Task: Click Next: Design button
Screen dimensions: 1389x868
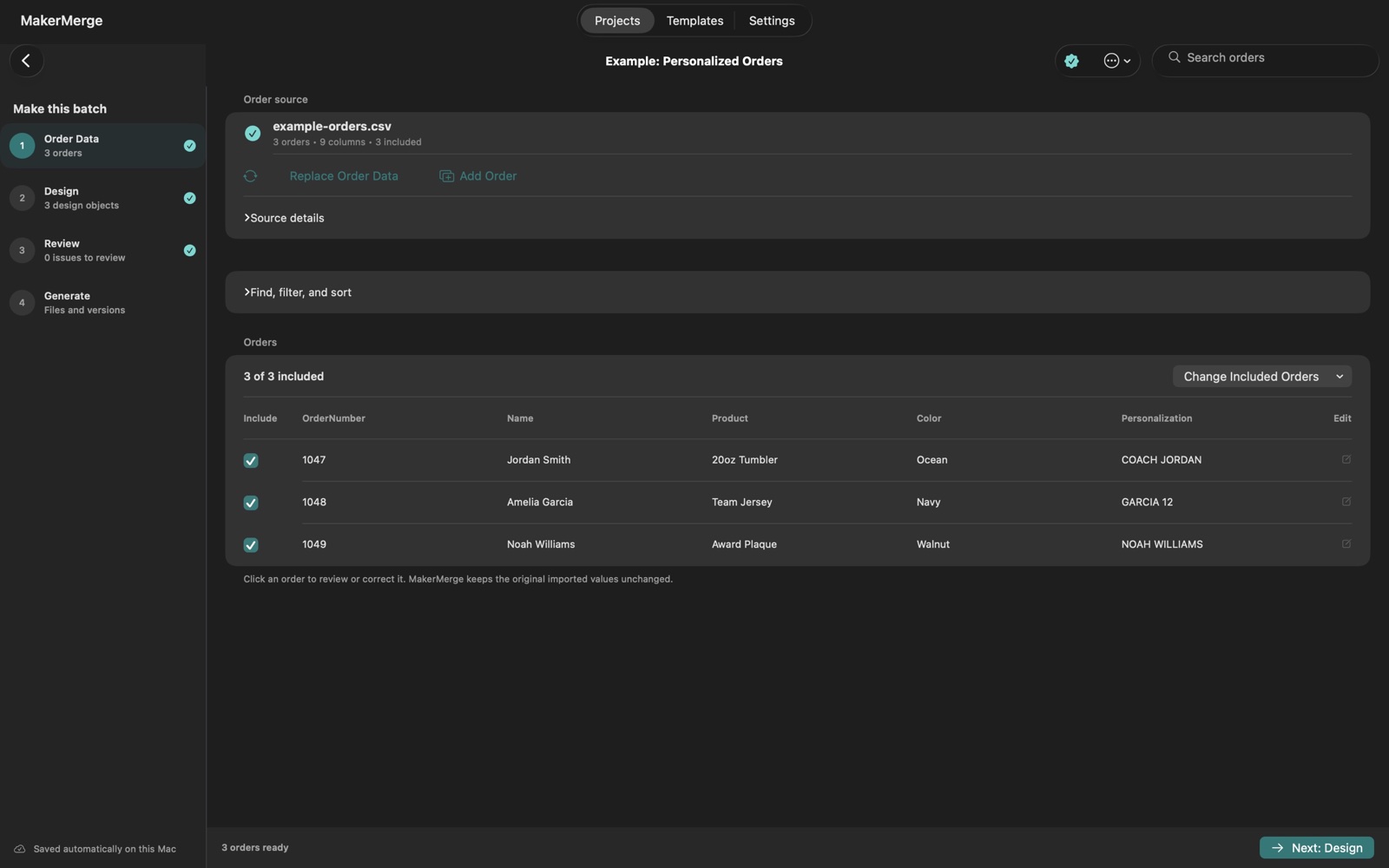Action: [1316, 848]
